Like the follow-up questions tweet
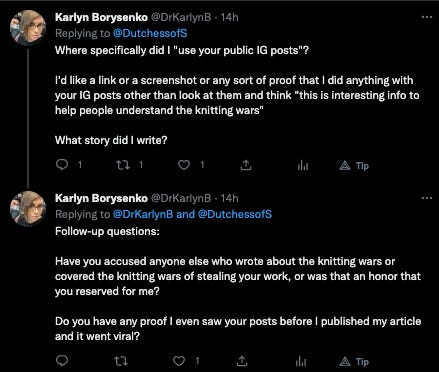 (x=179, y=361)
